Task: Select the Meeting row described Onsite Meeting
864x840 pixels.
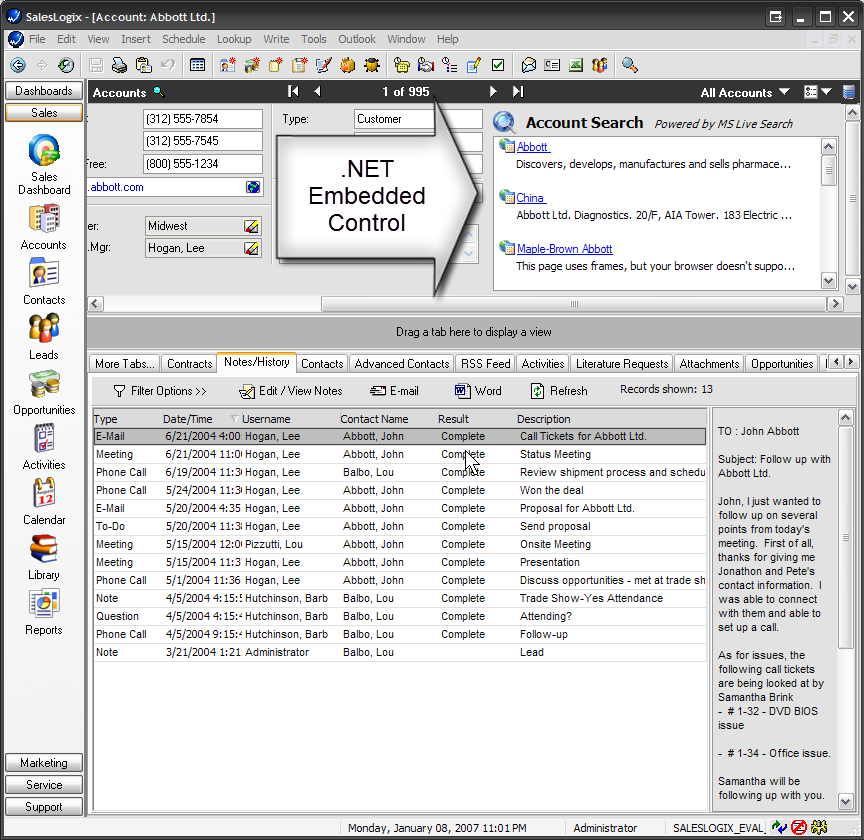Action: (399, 545)
